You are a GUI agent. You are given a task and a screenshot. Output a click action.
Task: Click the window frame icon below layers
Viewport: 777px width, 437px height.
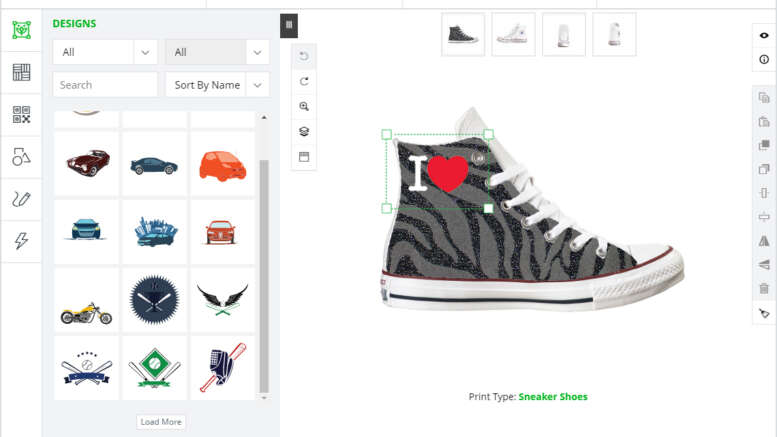pyautogui.click(x=304, y=157)
